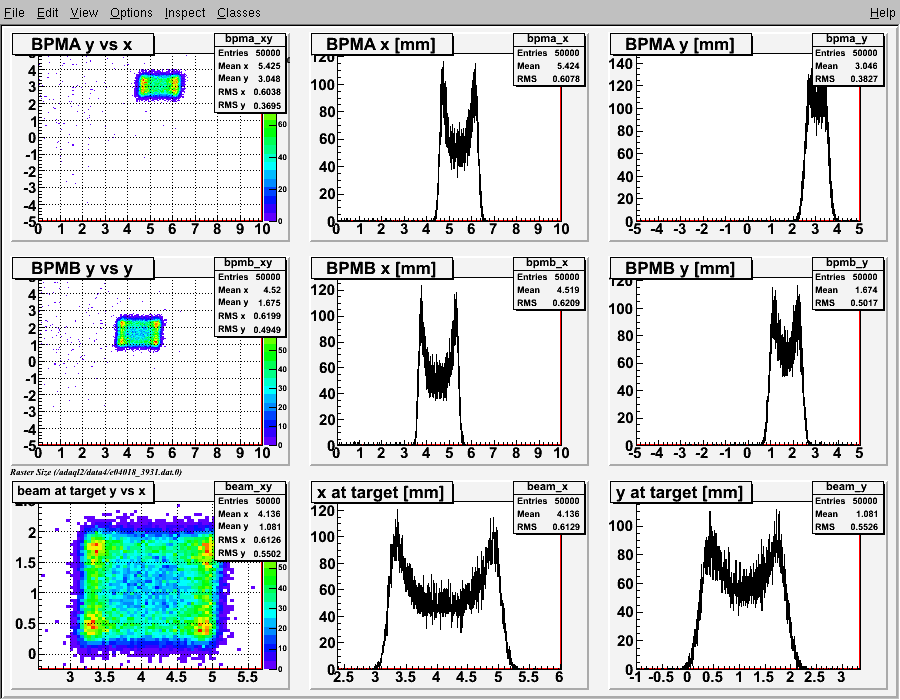The width and height of the screenshot is (900, 700).
Task: Click 'RMS 0.6078' in bpma_x stats
Action: coord(549,79)
